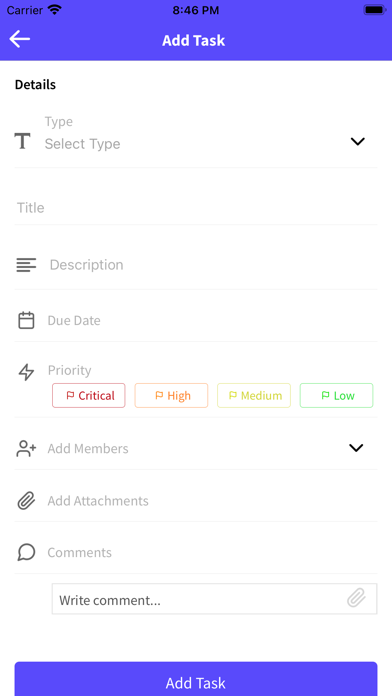Screen dimensions: 392x696
Task: Click the Priority lightning bolt icon
Action: pyautogui.click(x=26, y=372)
